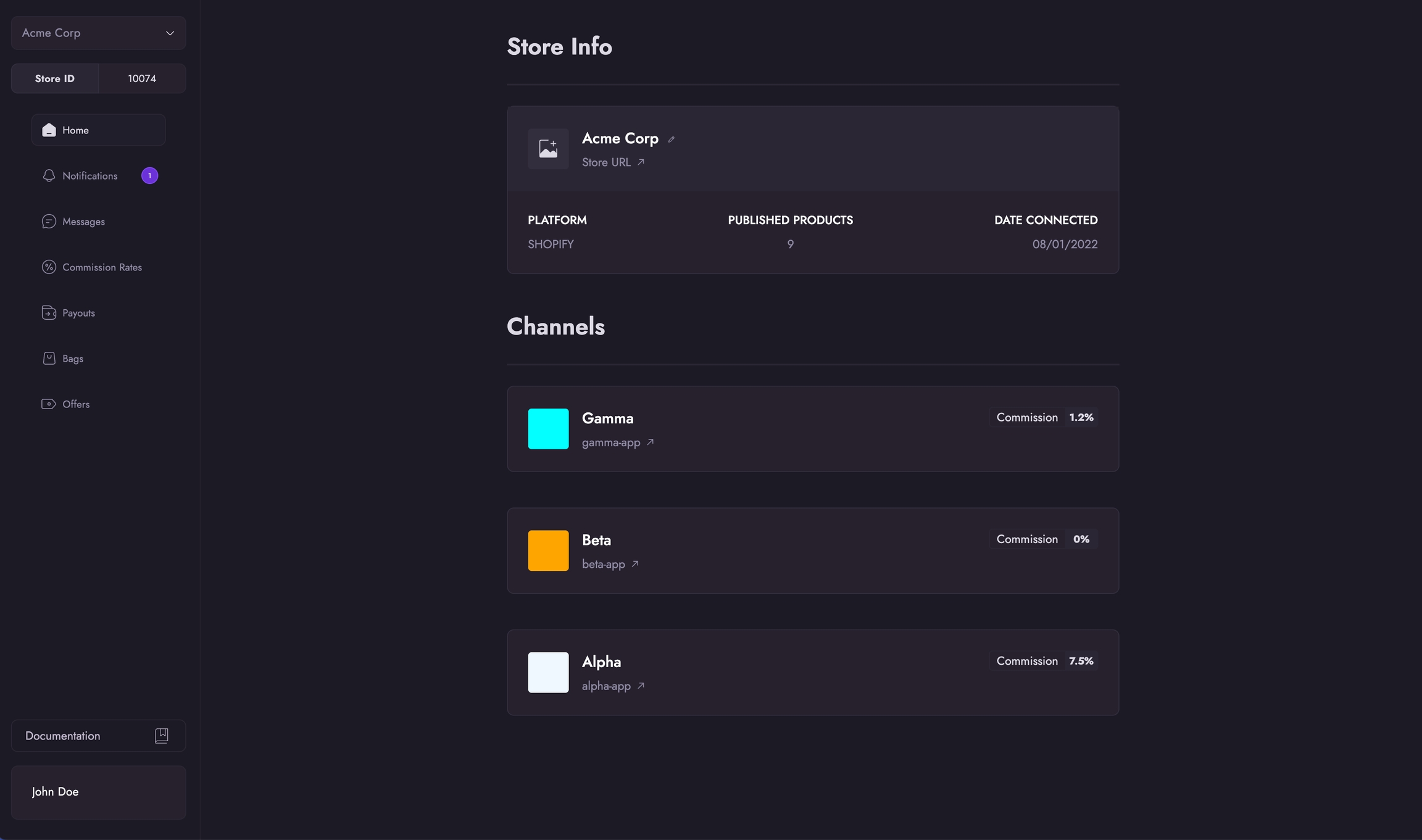This screenshot has height=840, width=1422.
Task: Click the Offers ticket icon
Action: pyautogui.click(x=49, y=404)
